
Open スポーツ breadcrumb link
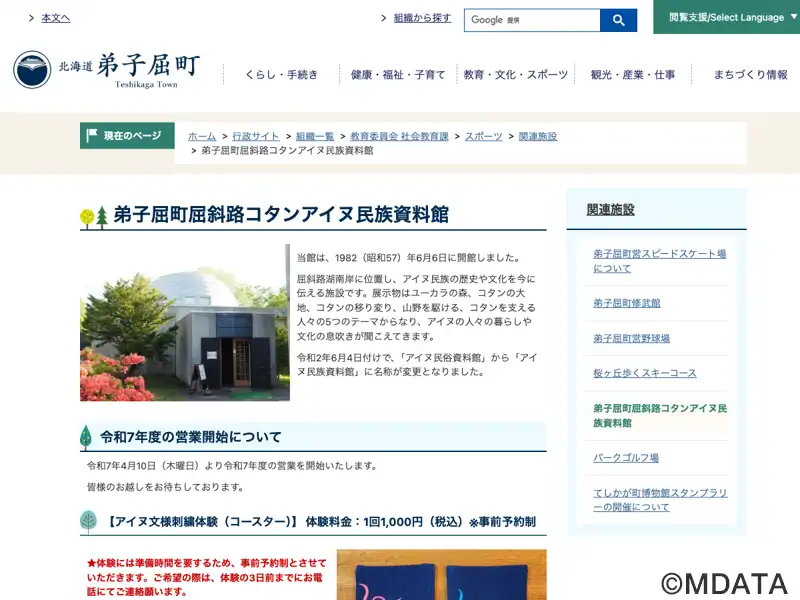483,136
